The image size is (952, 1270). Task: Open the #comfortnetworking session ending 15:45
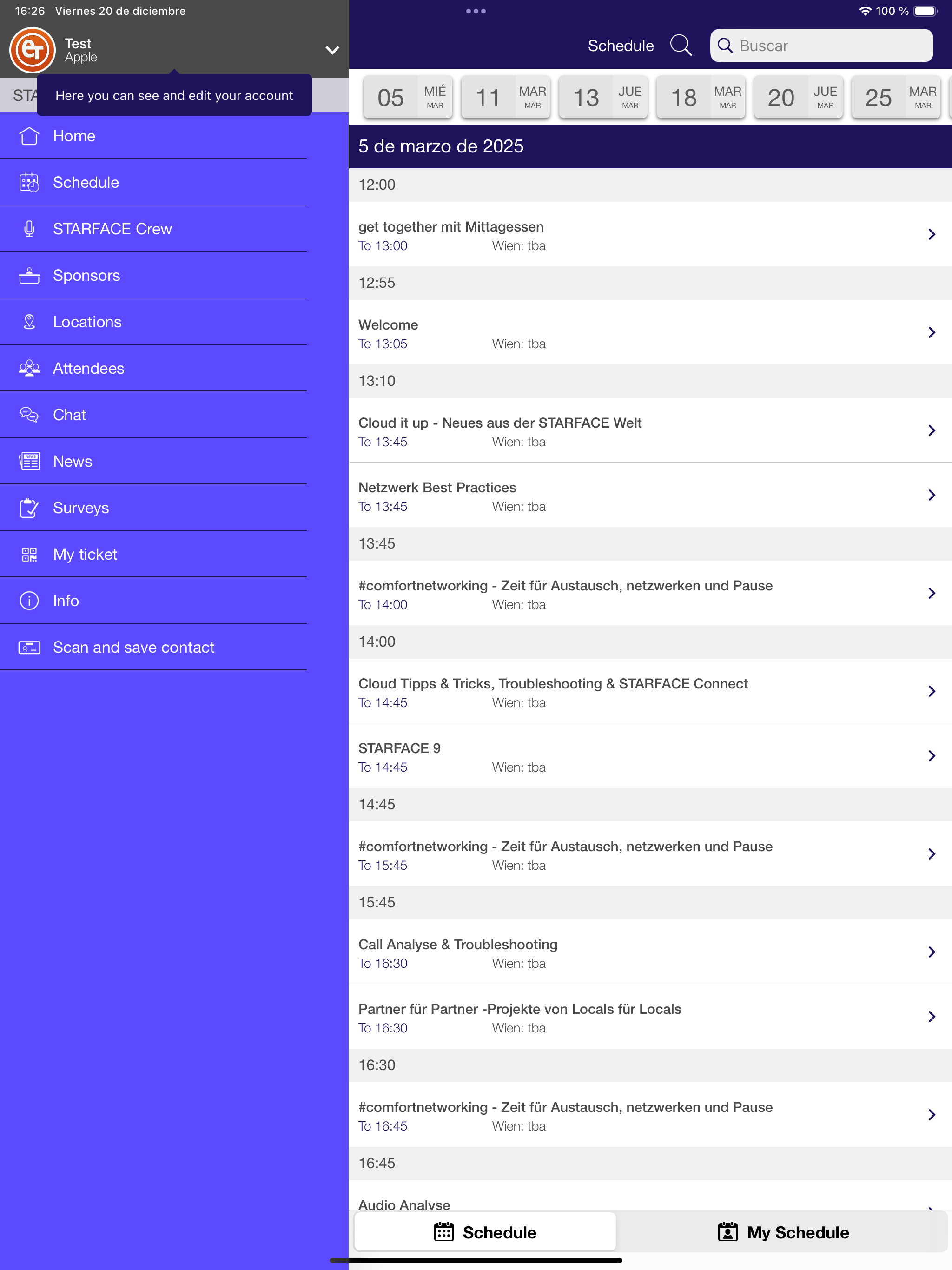pyautogui.click(x=650, y=854)
